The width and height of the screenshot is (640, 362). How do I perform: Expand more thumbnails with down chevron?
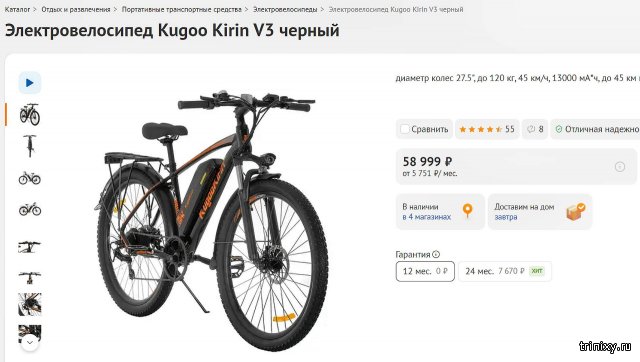pos(30,342)
